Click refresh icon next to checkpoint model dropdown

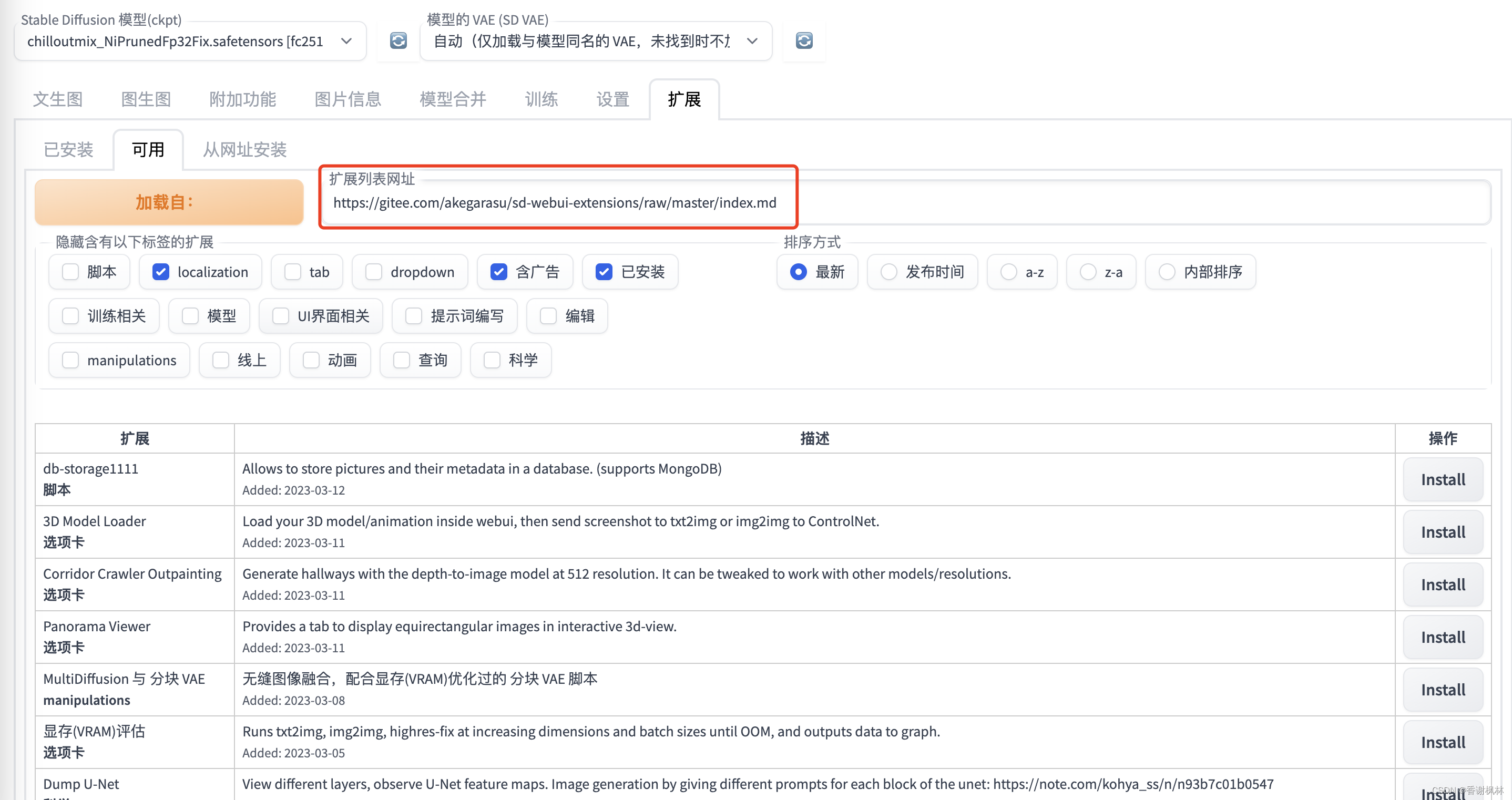[x=398, y=40]
